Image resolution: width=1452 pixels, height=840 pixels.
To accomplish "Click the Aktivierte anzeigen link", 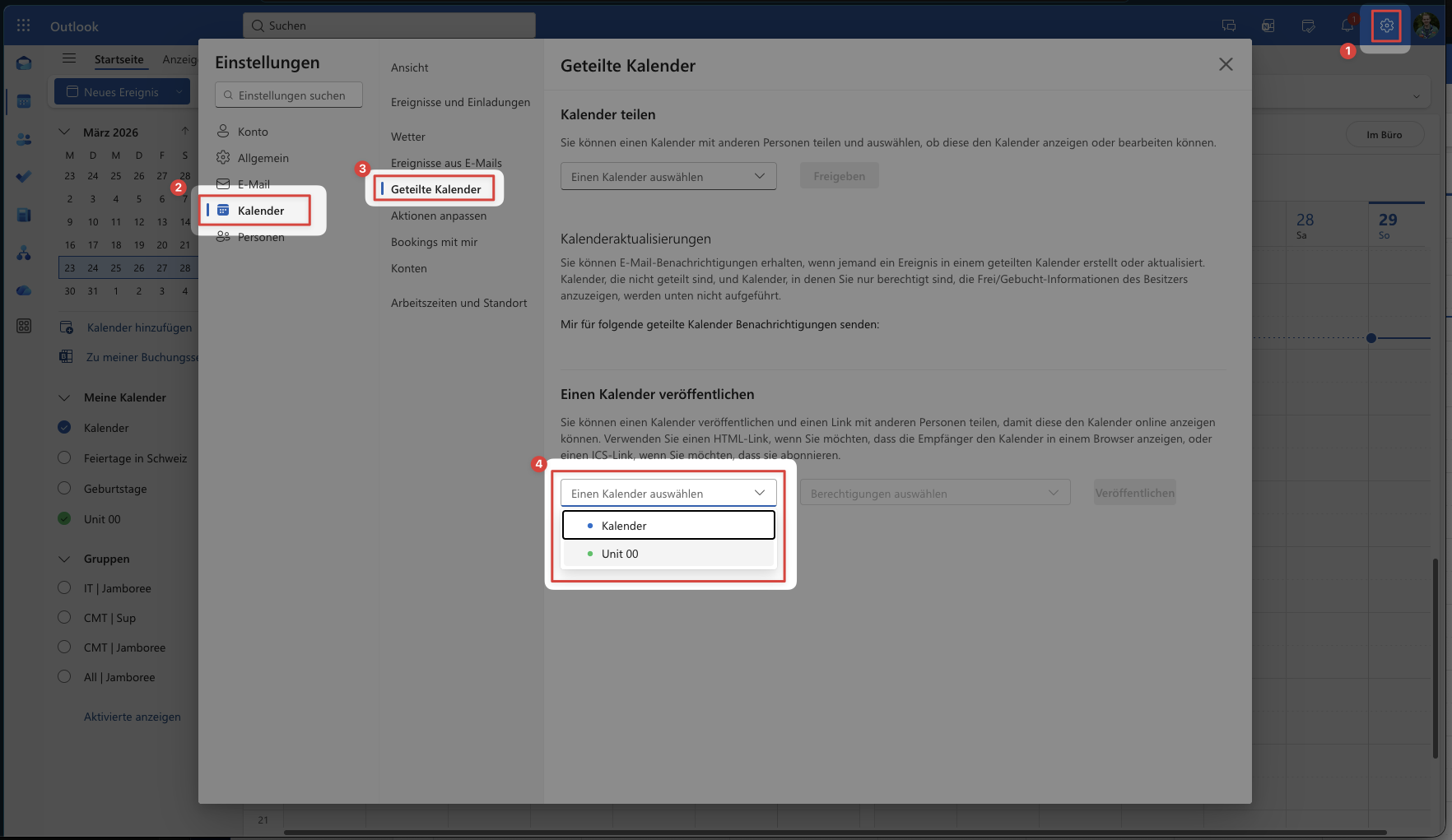I will (x=132, y=717).
